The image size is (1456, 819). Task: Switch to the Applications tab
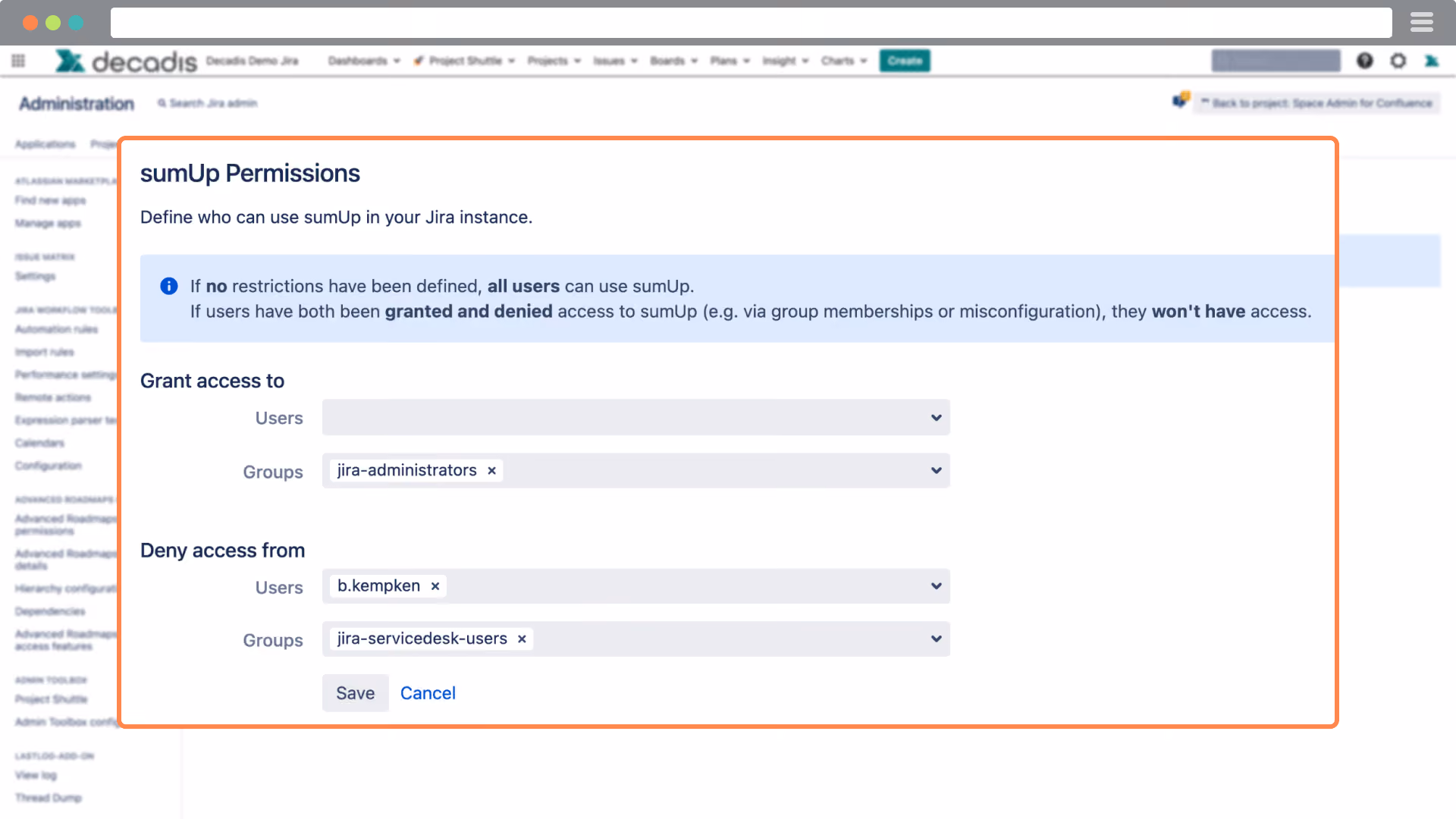45,144
